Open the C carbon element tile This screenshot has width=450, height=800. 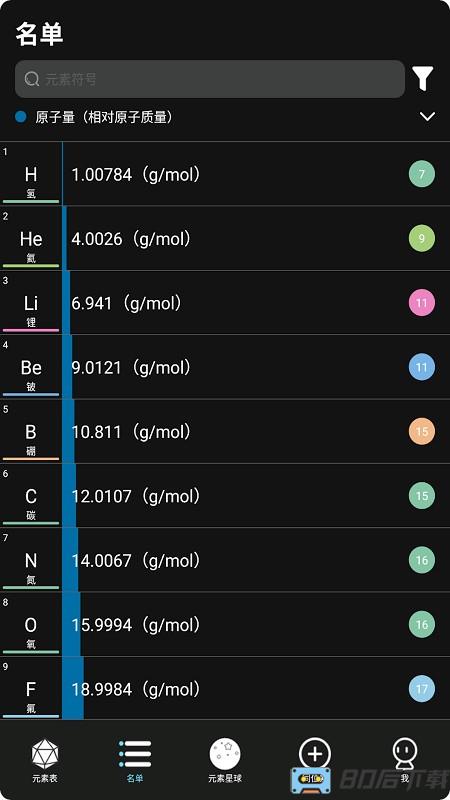coord(31,496)
